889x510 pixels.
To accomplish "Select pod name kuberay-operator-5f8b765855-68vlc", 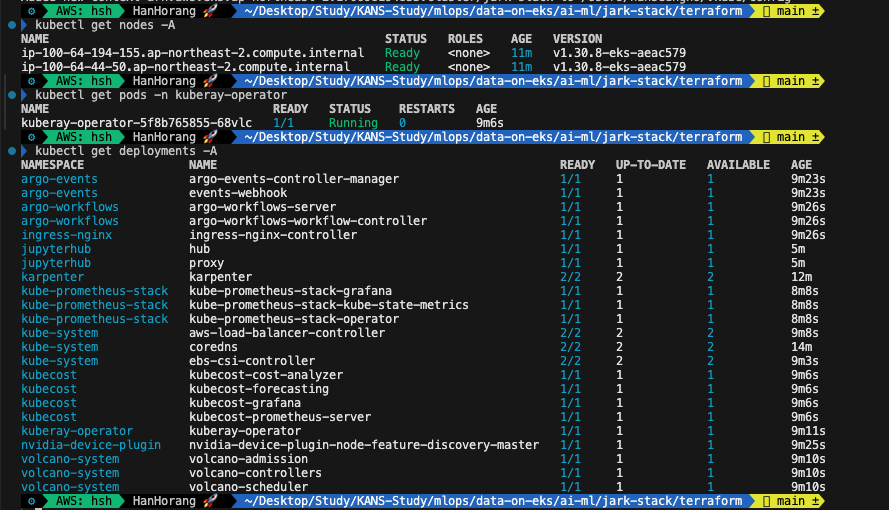I will pyautogui.click(x=136, y=123).
